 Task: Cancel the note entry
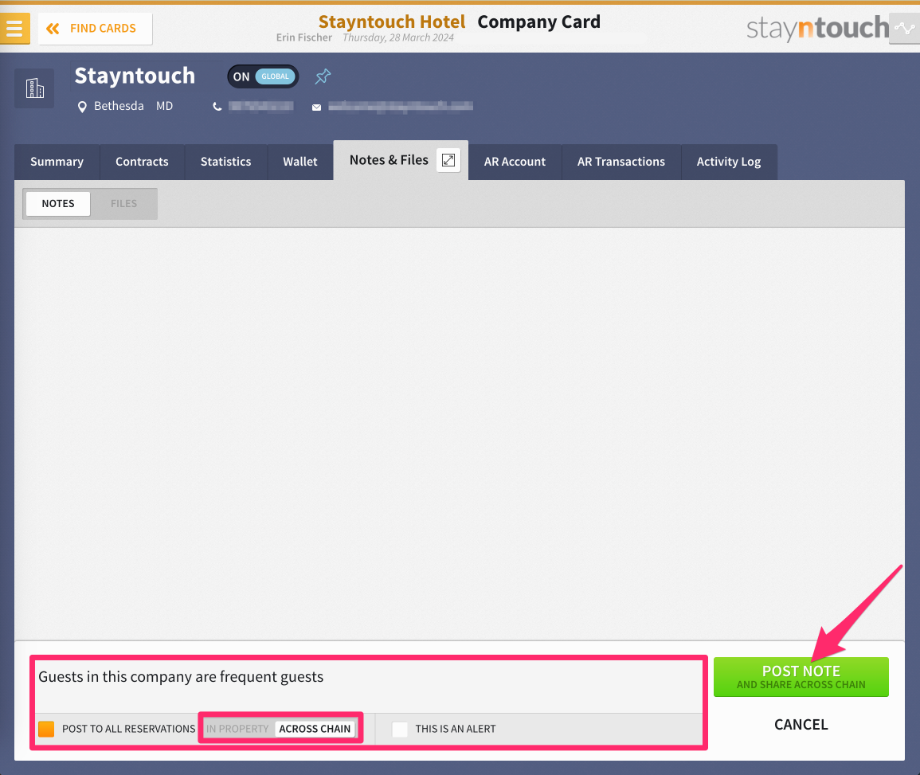(x=801, y=725)
